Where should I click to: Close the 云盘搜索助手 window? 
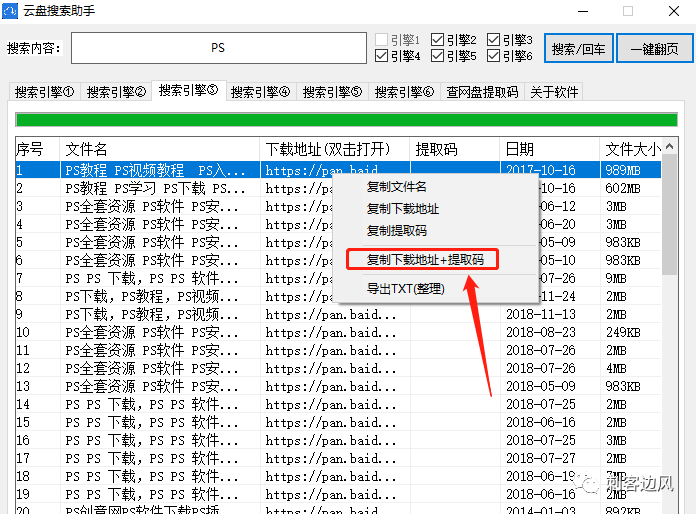point(674,11)
